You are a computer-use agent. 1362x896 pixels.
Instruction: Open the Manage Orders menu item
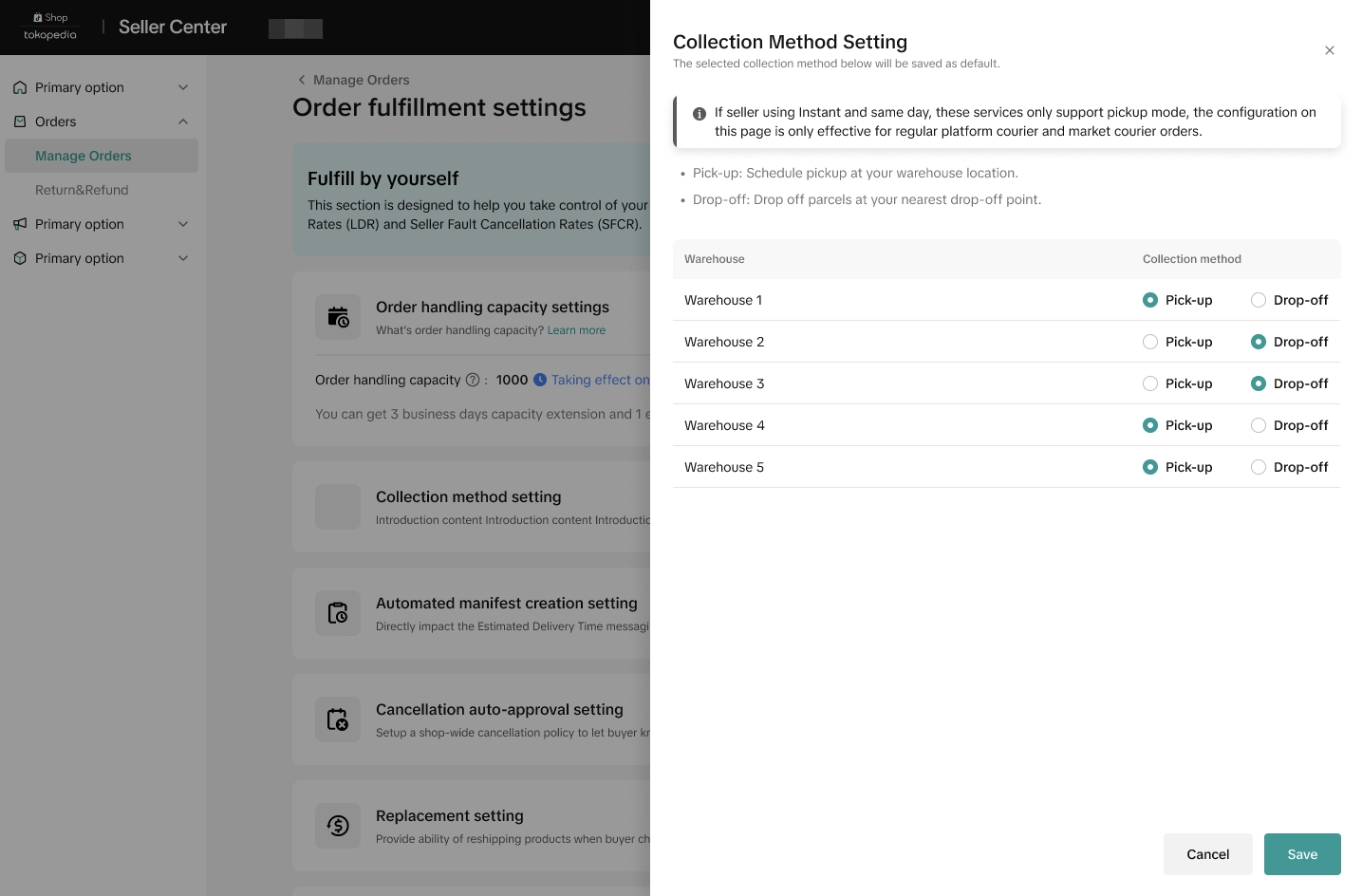84,156
